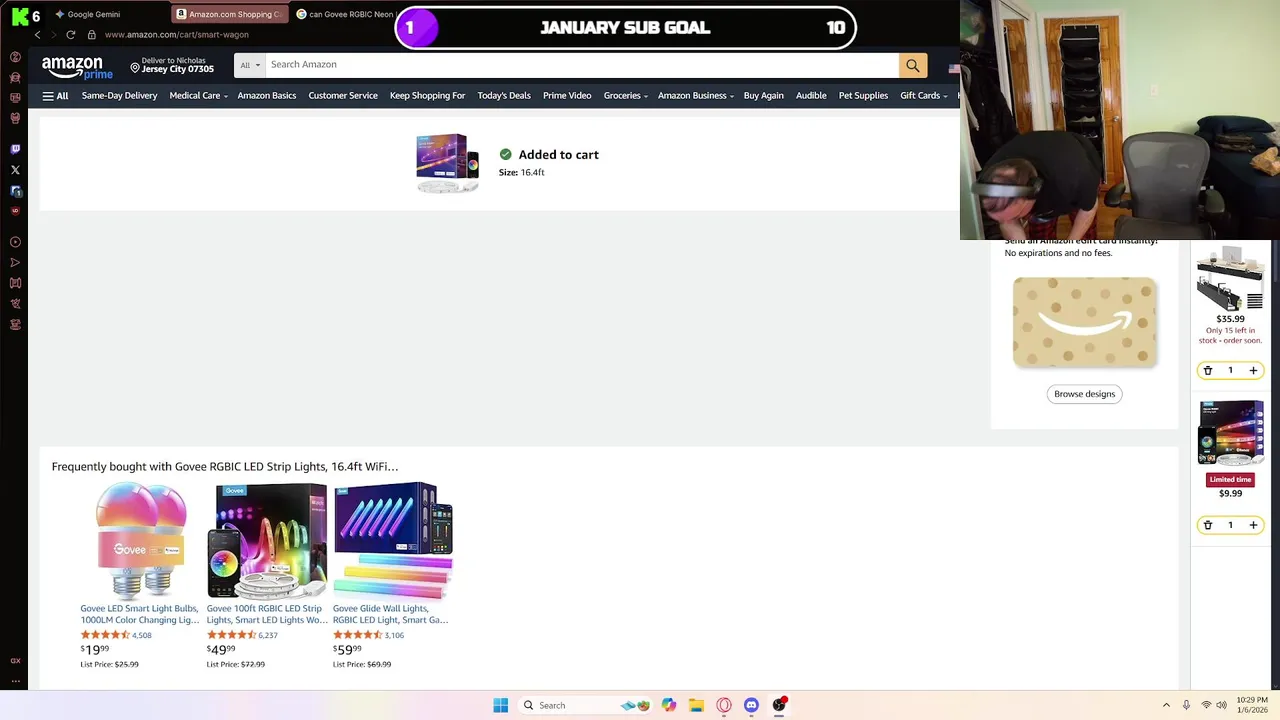Switch to Amazon.com Shopping Cart tab

[x=228, y=14]
